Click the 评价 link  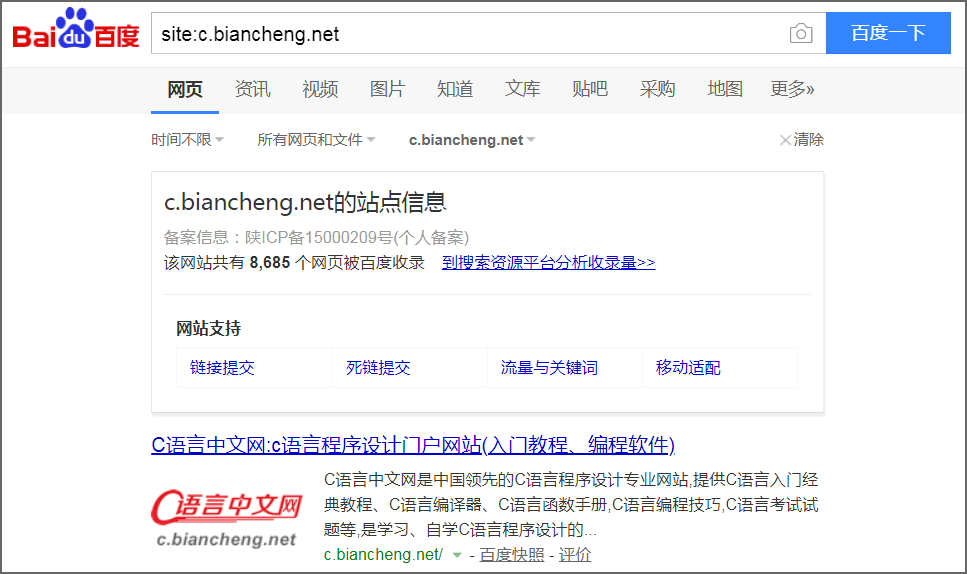pyautogui.click(x=575, y=555)
